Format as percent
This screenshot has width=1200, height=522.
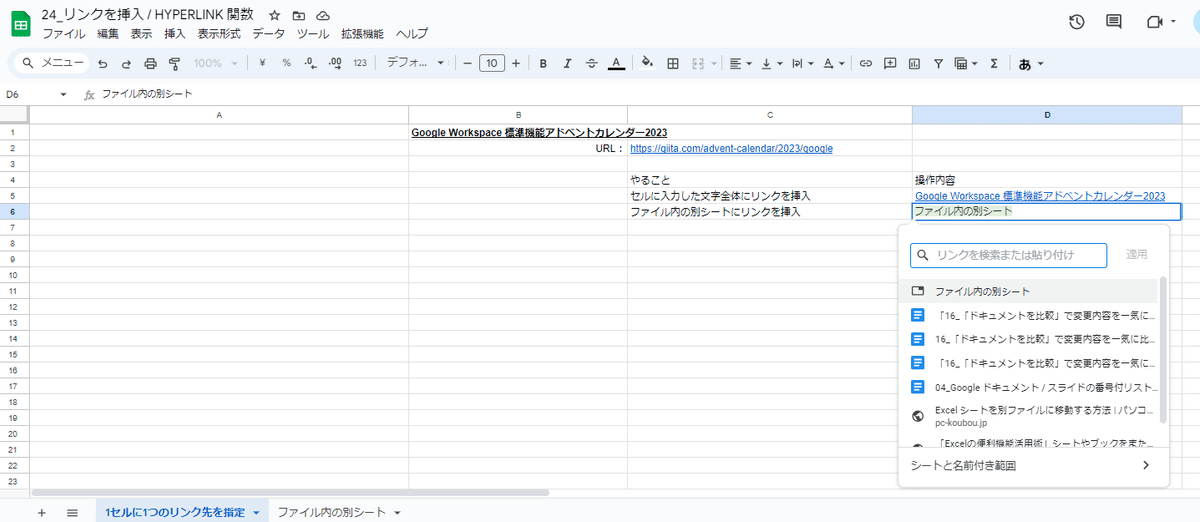coord(286,63)
